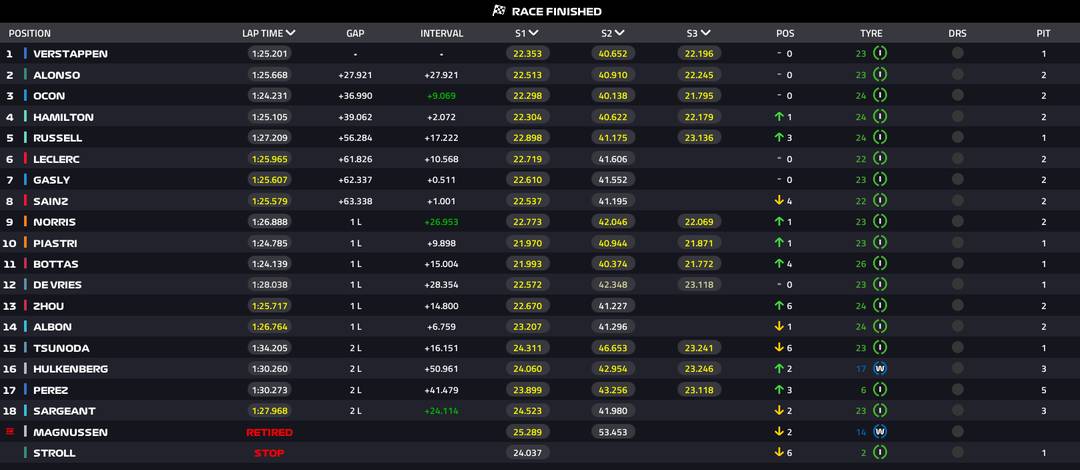Click the DRS column header
This screenshot has height=470, width=1080.
pos(957,33)
